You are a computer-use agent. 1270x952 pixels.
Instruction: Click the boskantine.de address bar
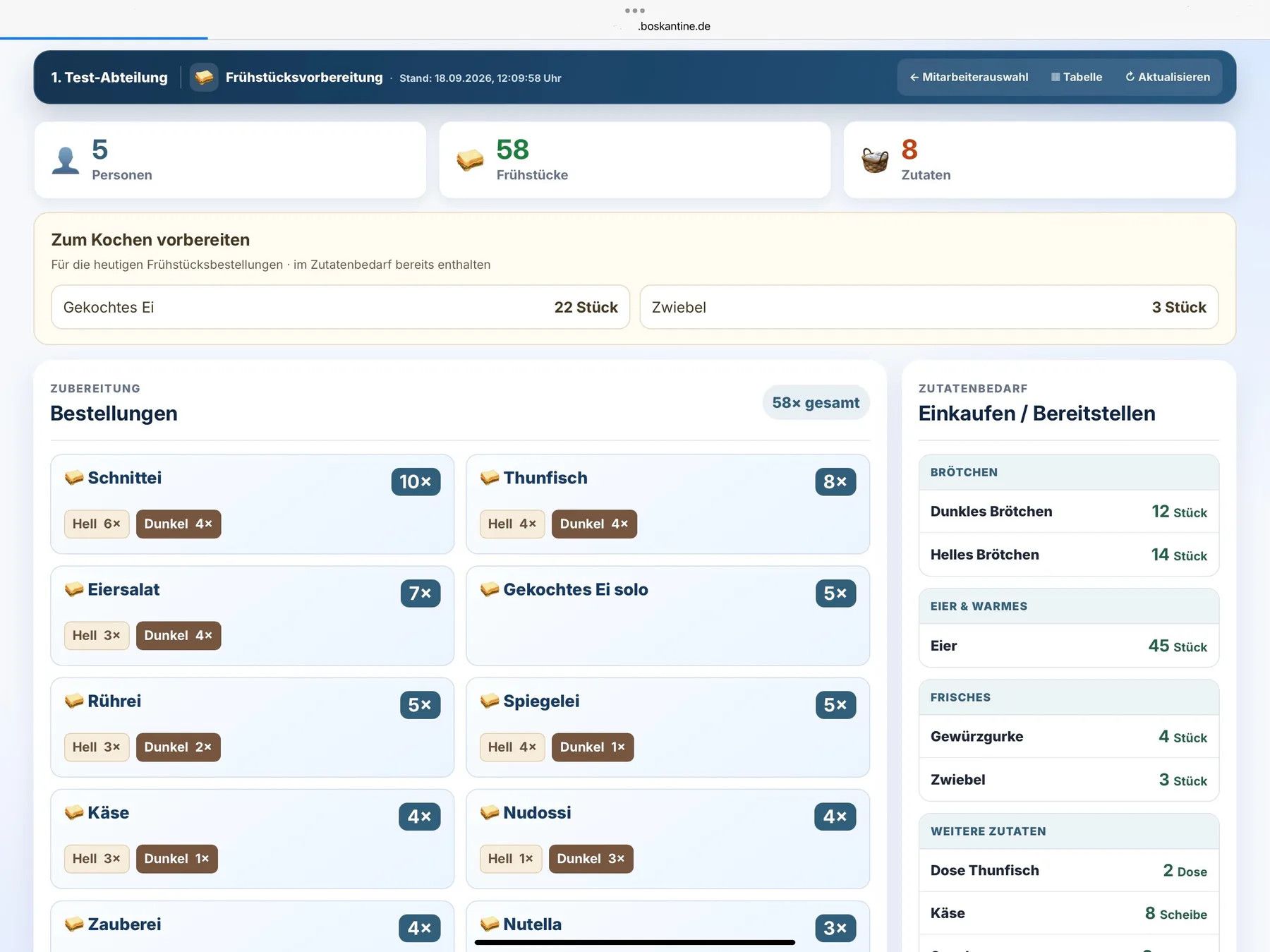[674, 26]
